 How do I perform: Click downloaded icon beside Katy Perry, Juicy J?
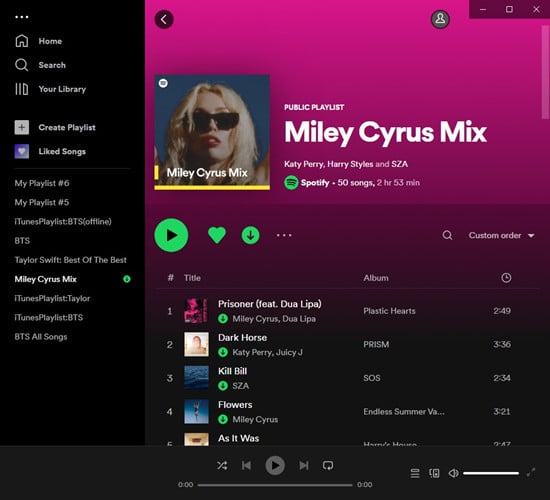coord(223,352)
